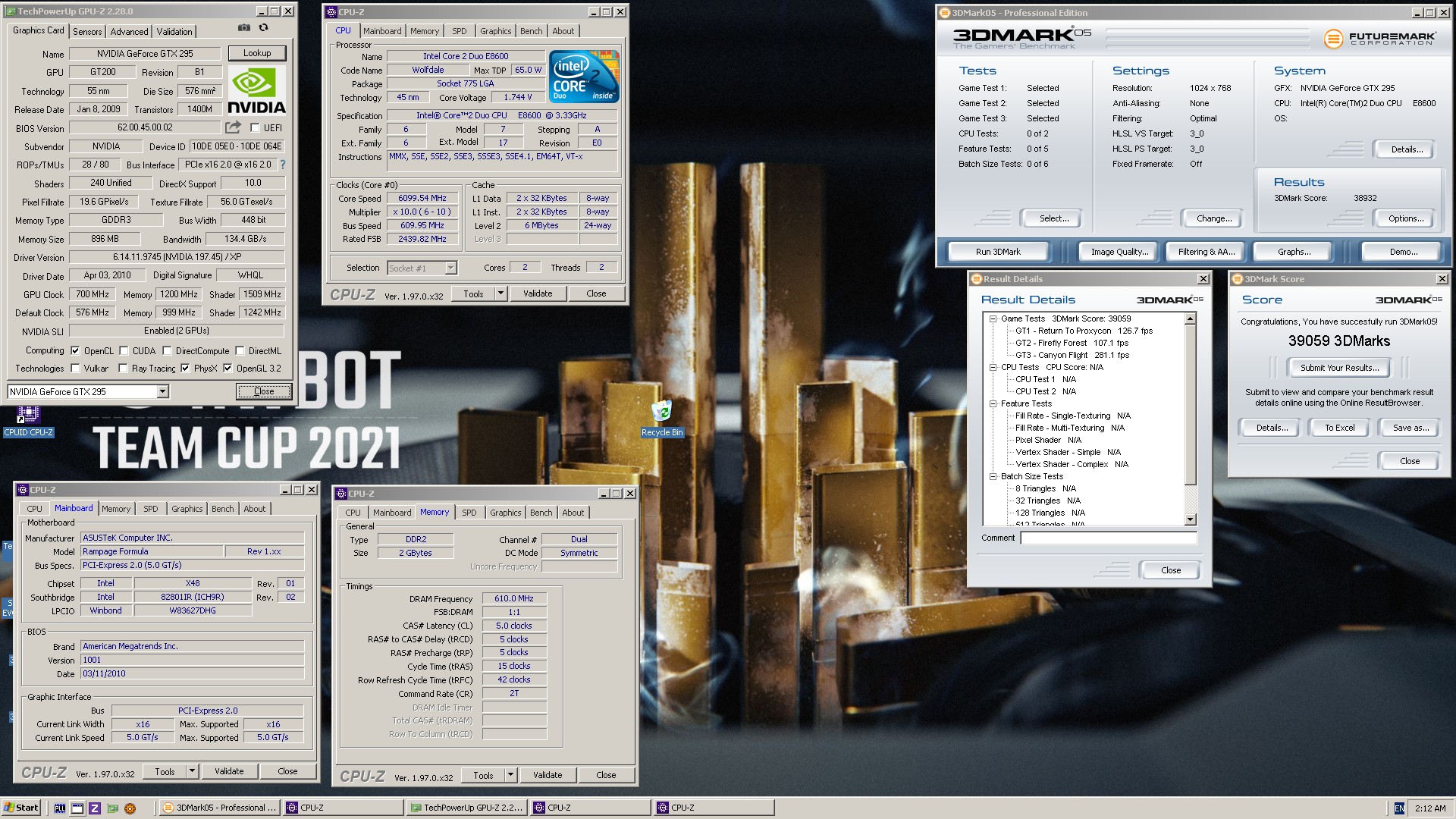Toggle the OpenGL 3.2 checkbox

(227, 369)
